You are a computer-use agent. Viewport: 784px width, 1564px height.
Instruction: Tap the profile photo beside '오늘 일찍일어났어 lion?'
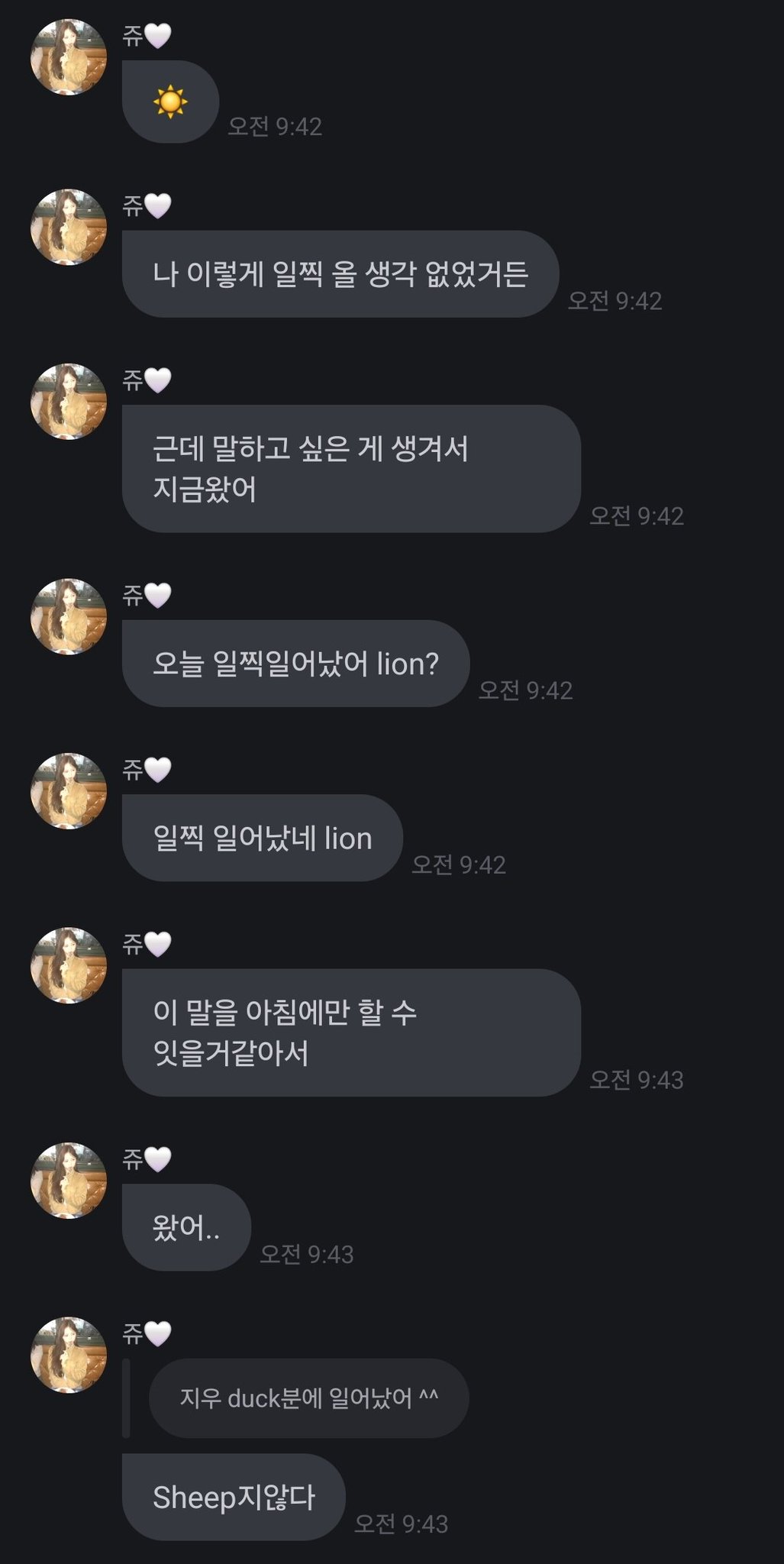(69, 616)
